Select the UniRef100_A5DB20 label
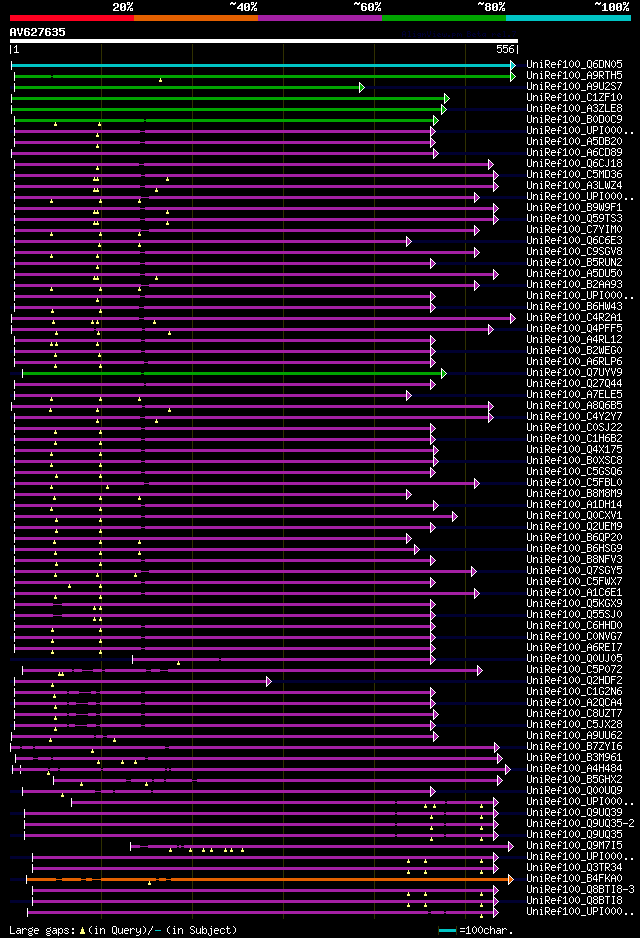Image resolution: width=640 pixels, height=938 pixels. [574, 141]
